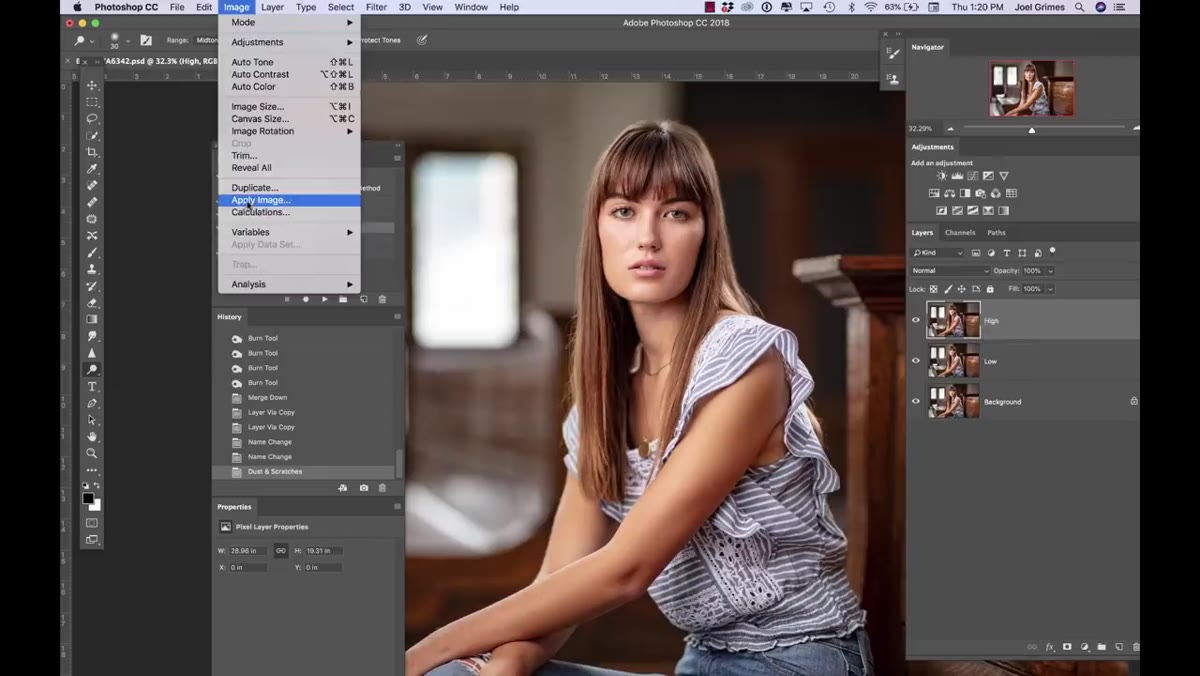Add a Hue/Saturation adjustment
The width and height of the screenshot is (1200, 676).
point(934,193)
